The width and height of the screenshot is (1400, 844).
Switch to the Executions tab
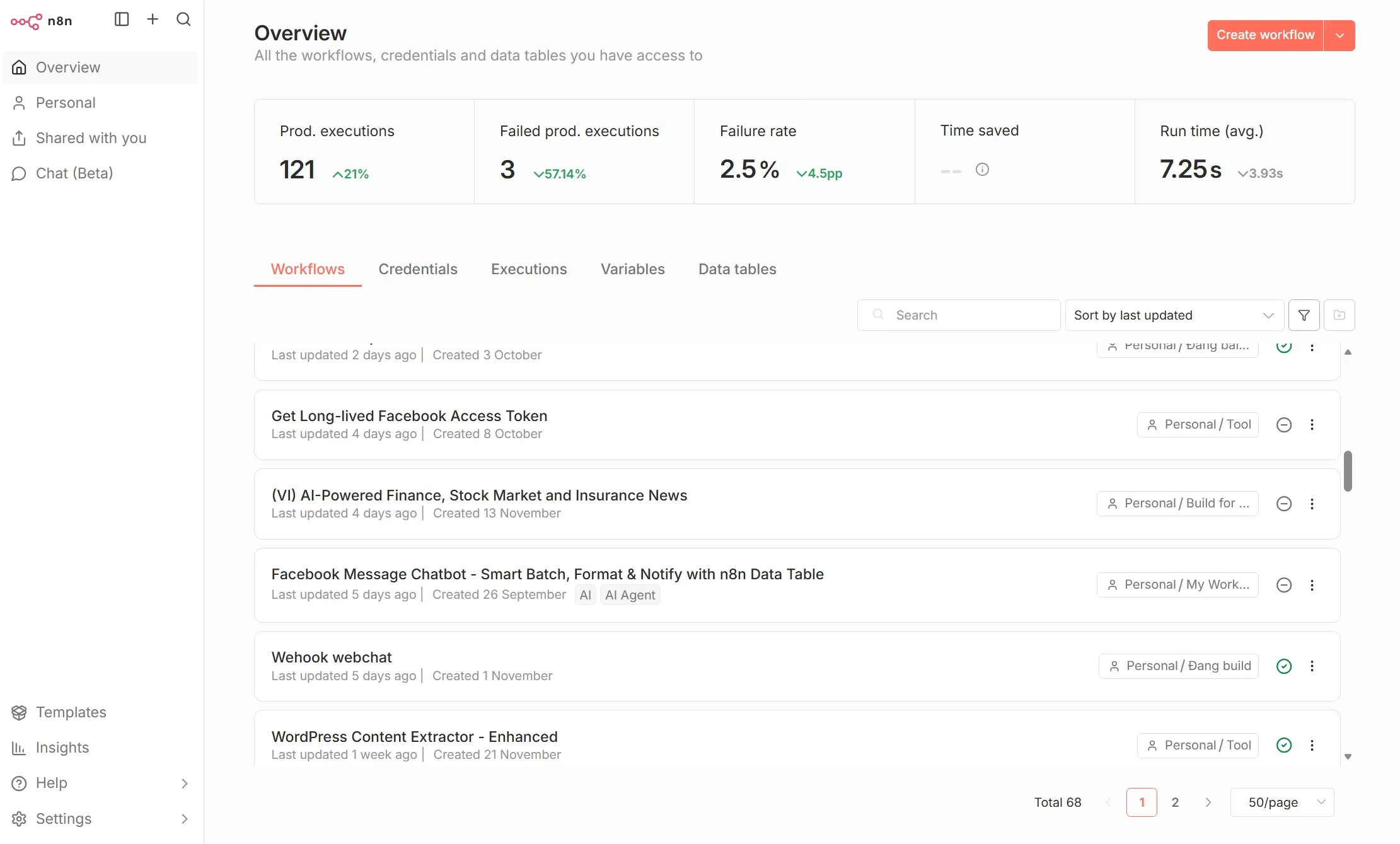[529, 269]
